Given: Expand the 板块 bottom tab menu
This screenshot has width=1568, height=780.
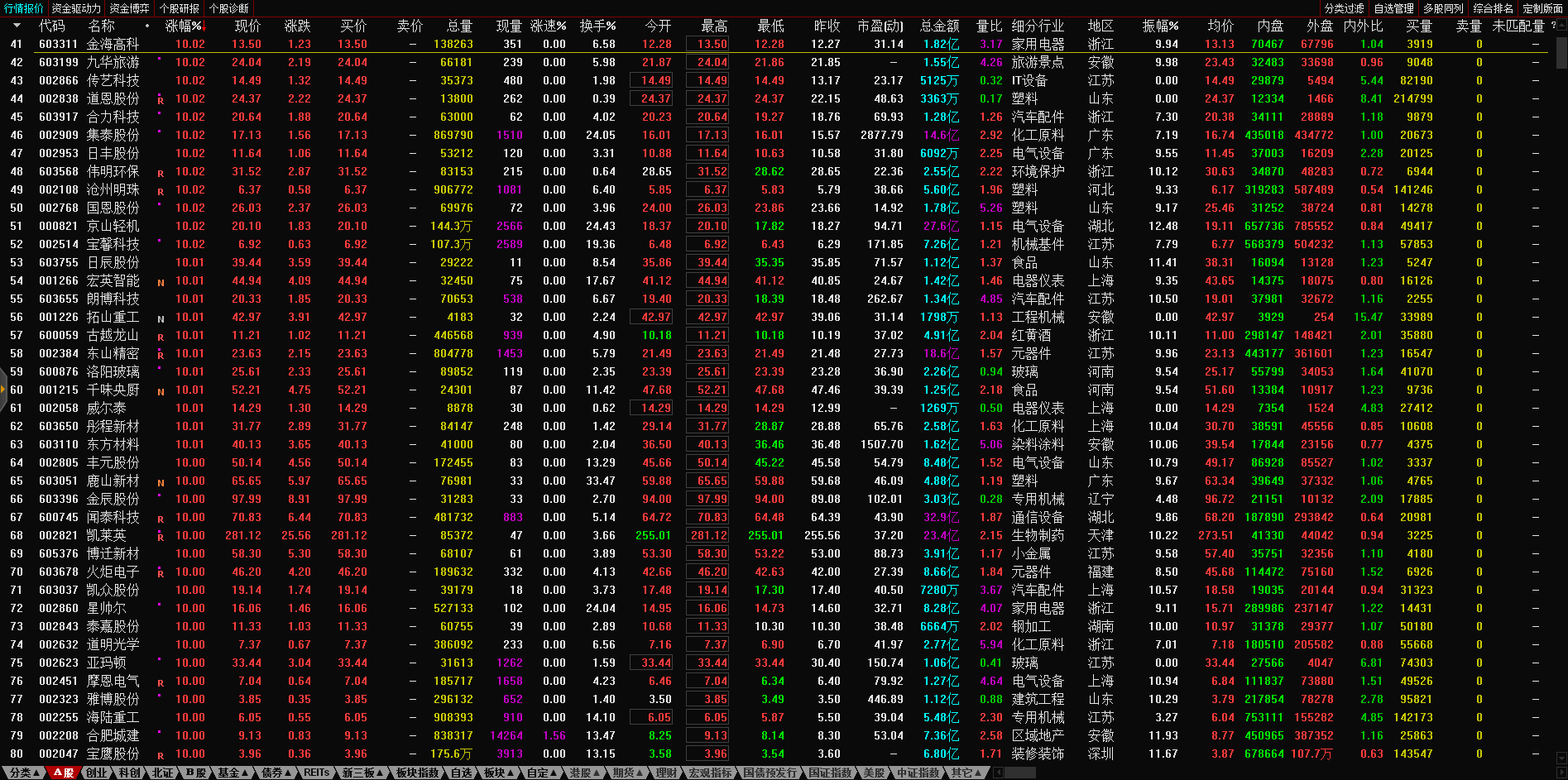Looking at the screenshot, I should [498, 773].
